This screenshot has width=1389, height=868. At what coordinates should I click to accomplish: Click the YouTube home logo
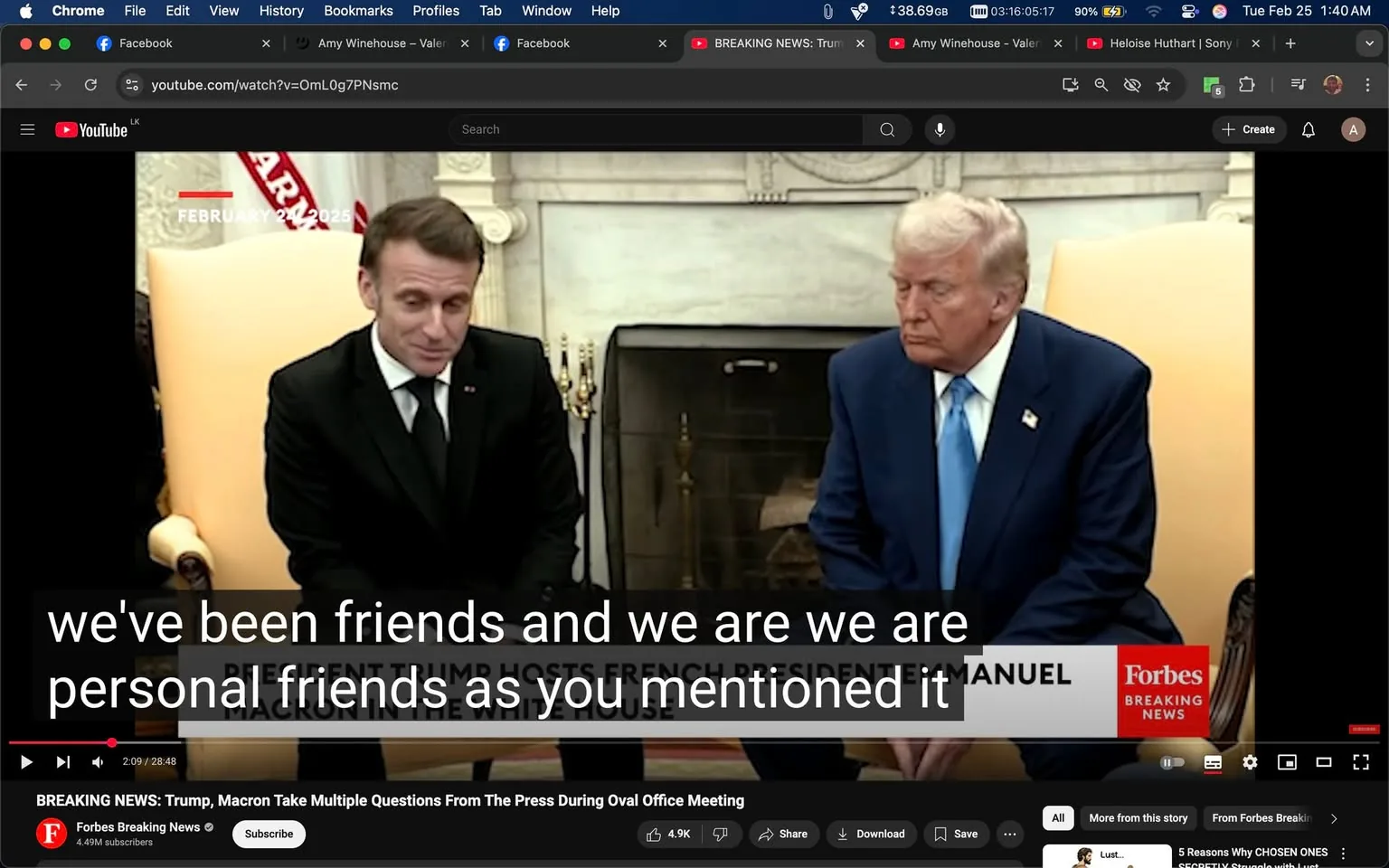(90, 129)
